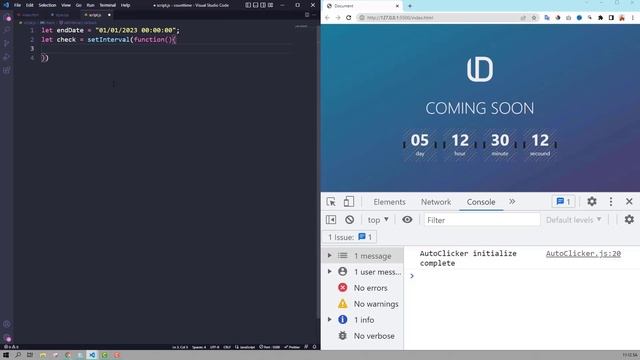This screenshot has width=640, height=360.
Task: Open Chrome three-dot menu
Action: [633, 18]
